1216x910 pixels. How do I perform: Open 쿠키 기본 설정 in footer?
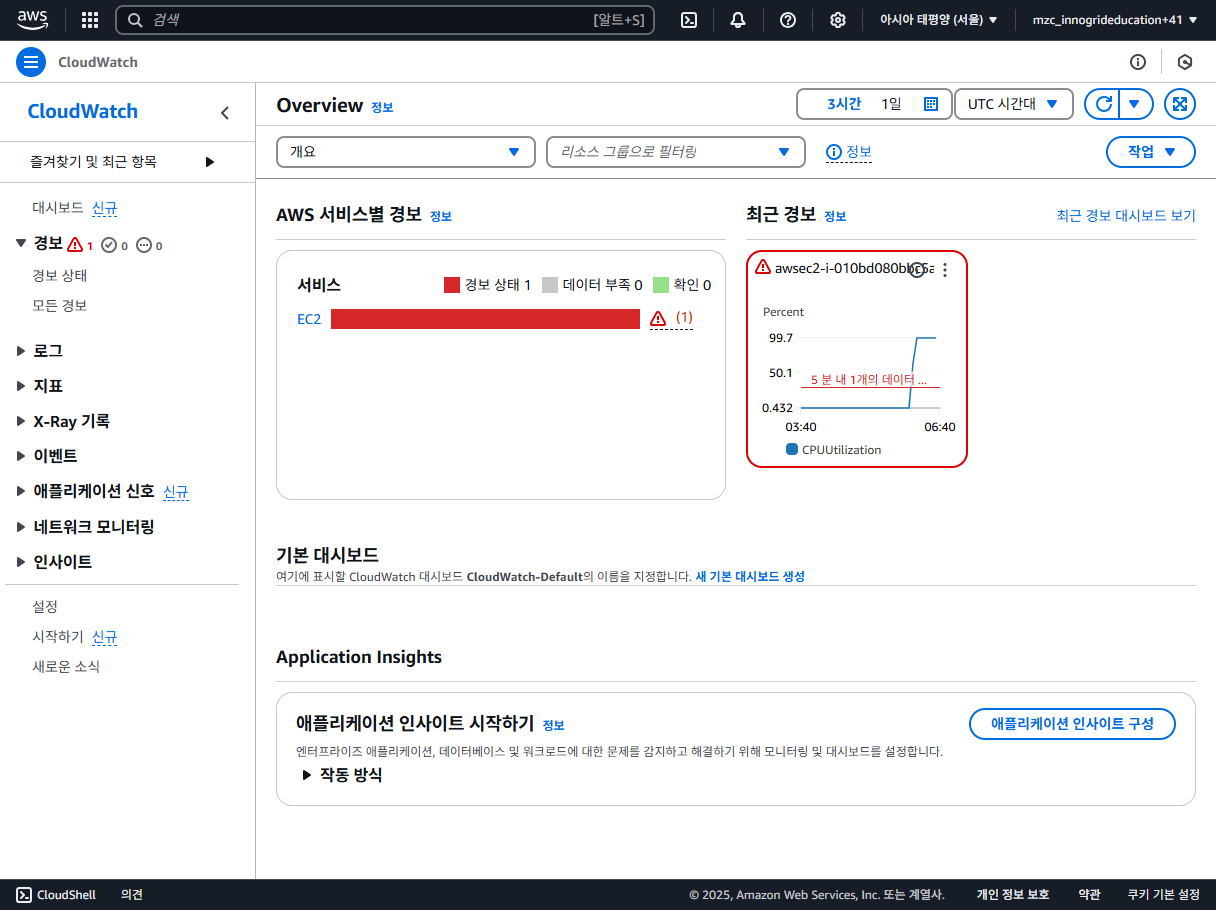(1163, 895)
